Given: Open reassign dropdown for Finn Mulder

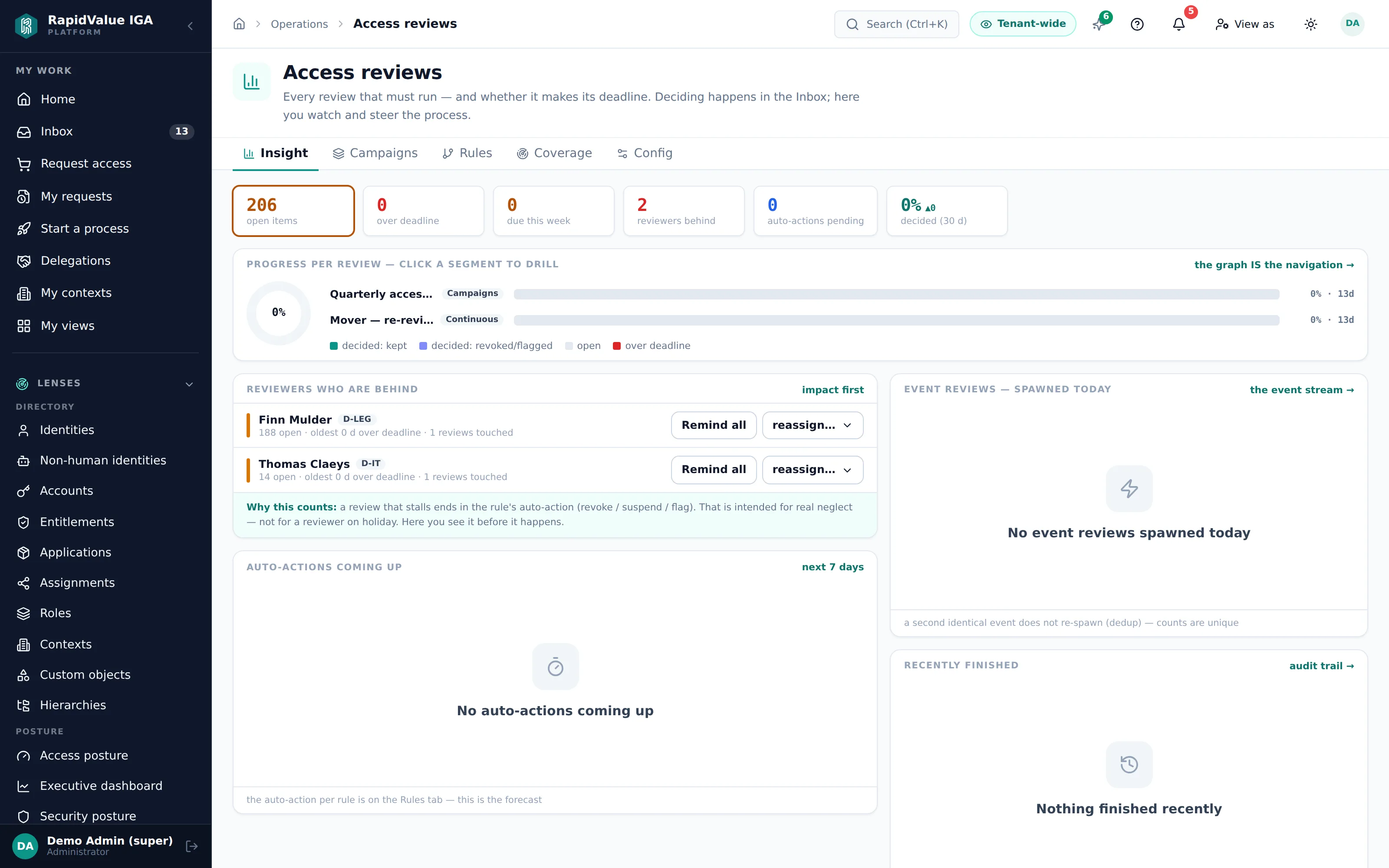Looking at the screenshot, I should click(812, 425).
